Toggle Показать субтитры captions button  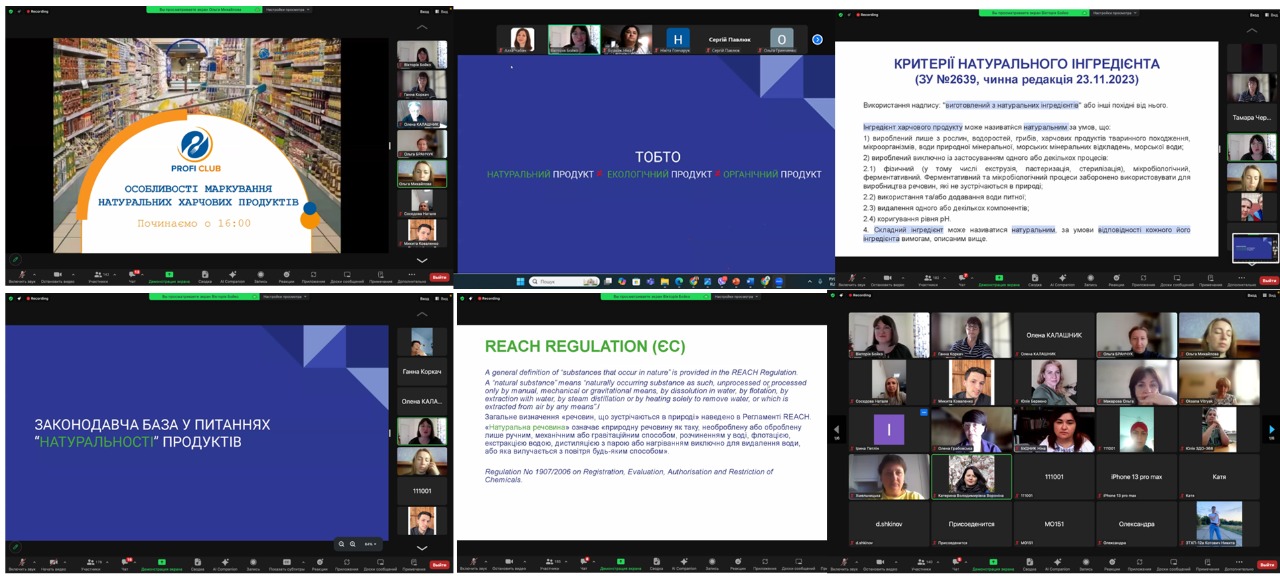click(287, 565)
